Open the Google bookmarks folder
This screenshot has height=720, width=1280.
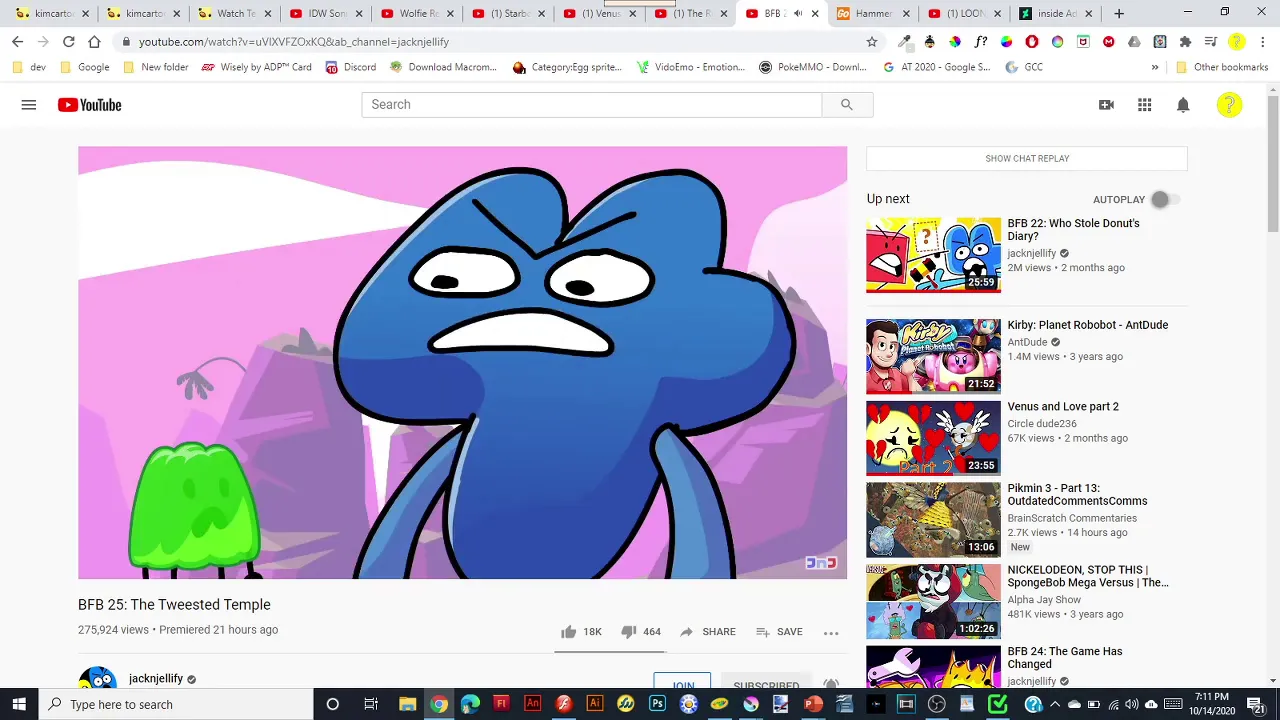(85, 67)
